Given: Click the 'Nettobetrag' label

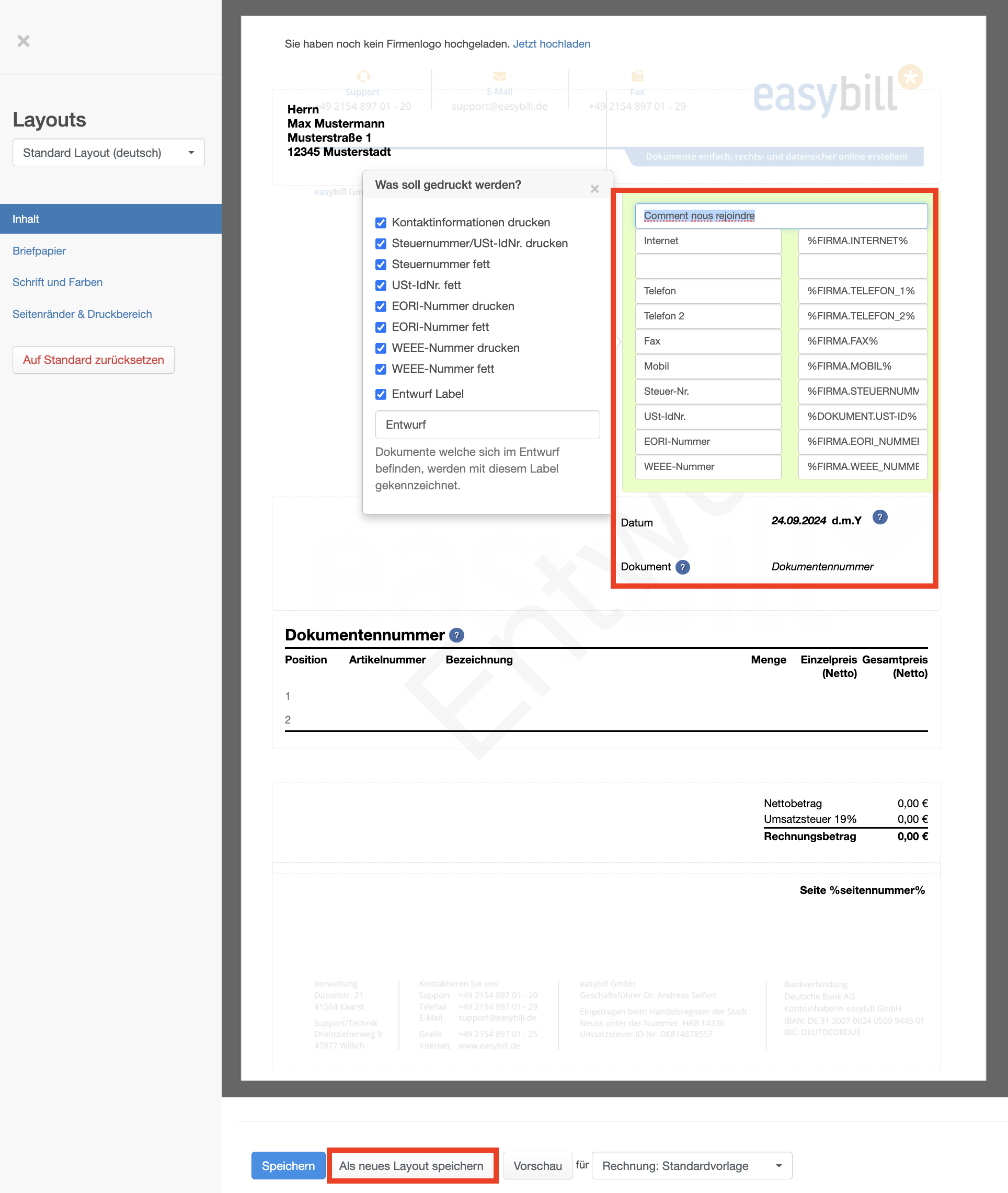Looking at the screenshot, I should coord(793,804).
